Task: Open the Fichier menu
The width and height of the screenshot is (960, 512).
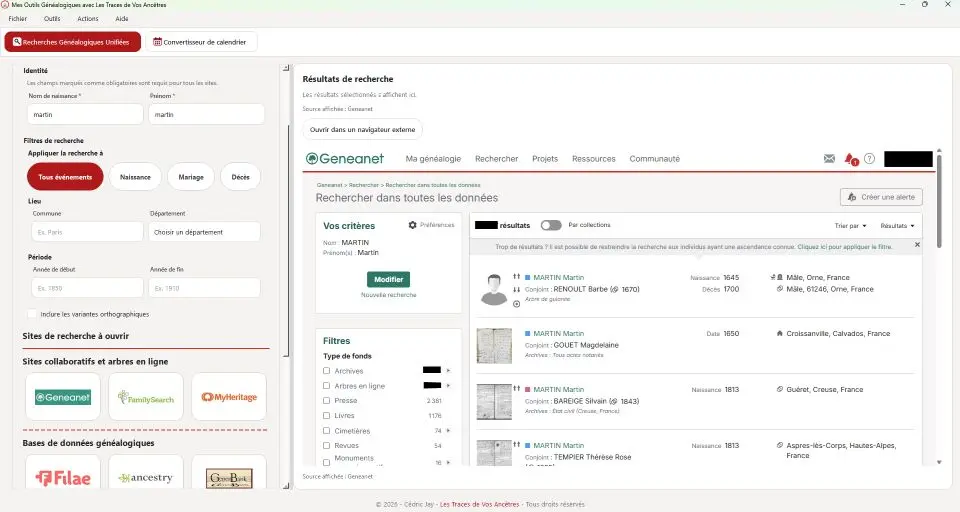Action: point(18,18)
